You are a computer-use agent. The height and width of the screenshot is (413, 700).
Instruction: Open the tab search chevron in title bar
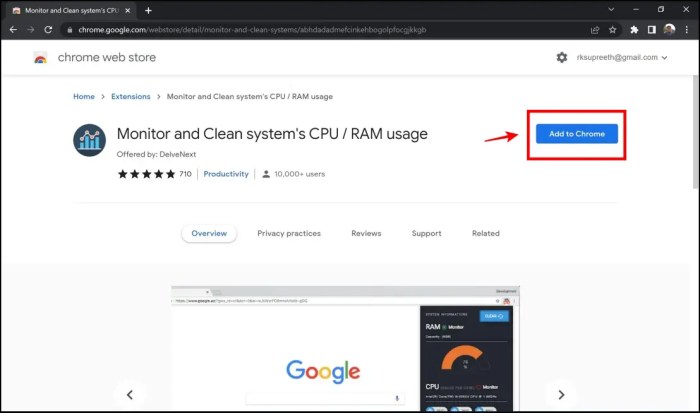611,9
